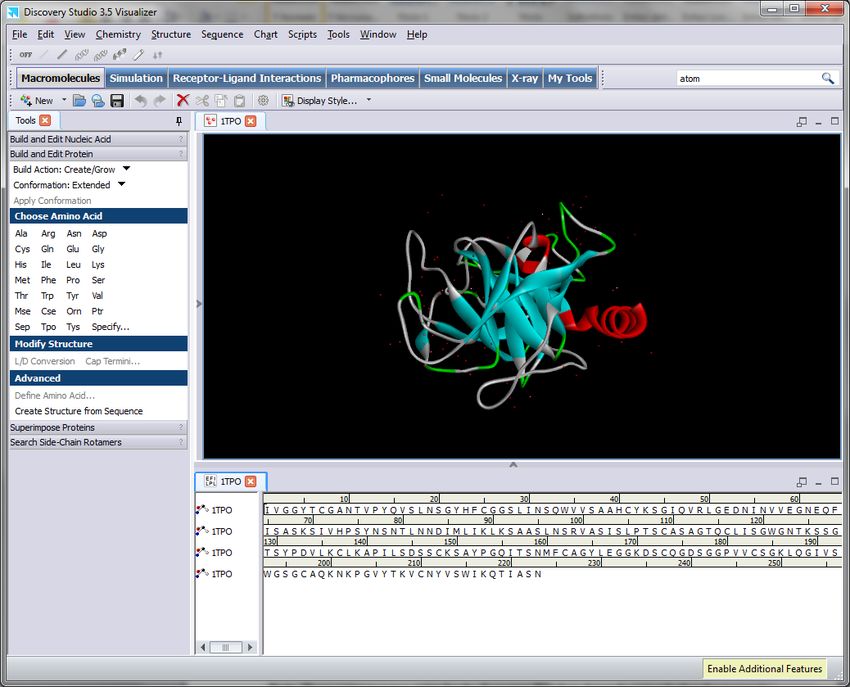Open the Small Molecules tab

463,78
